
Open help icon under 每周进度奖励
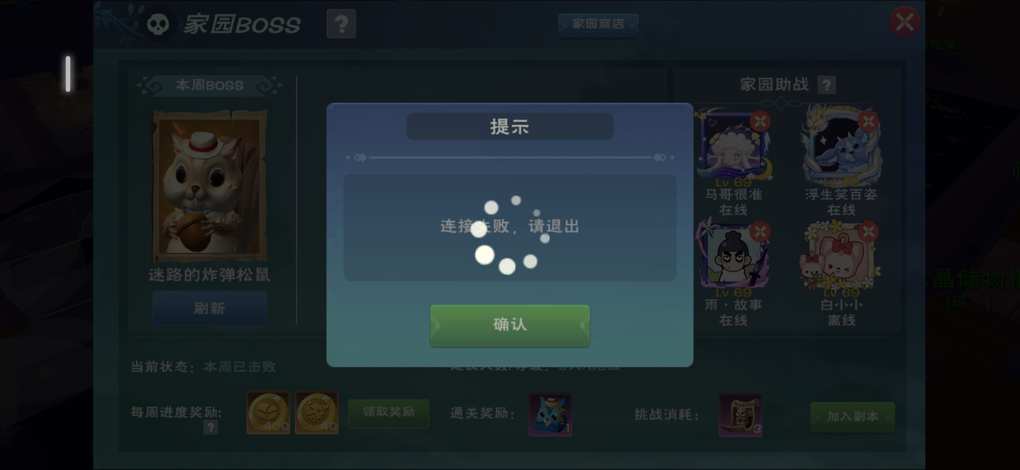click(210, 427)
